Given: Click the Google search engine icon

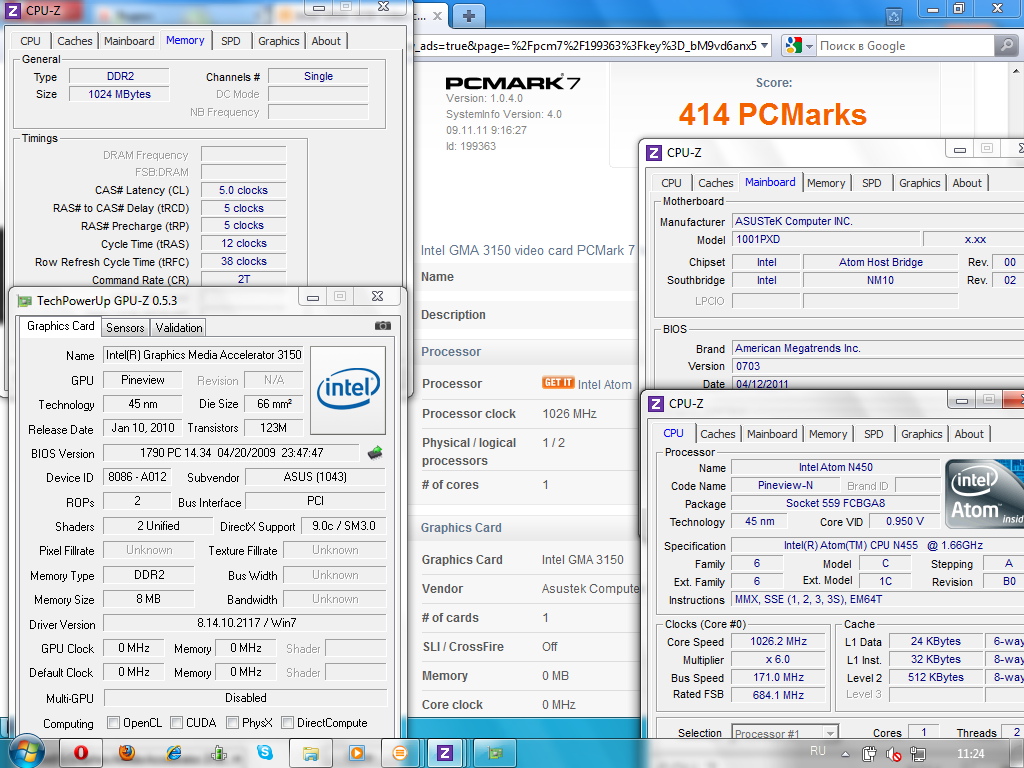Looking at the screenshot, I should (x=793, y=46).
